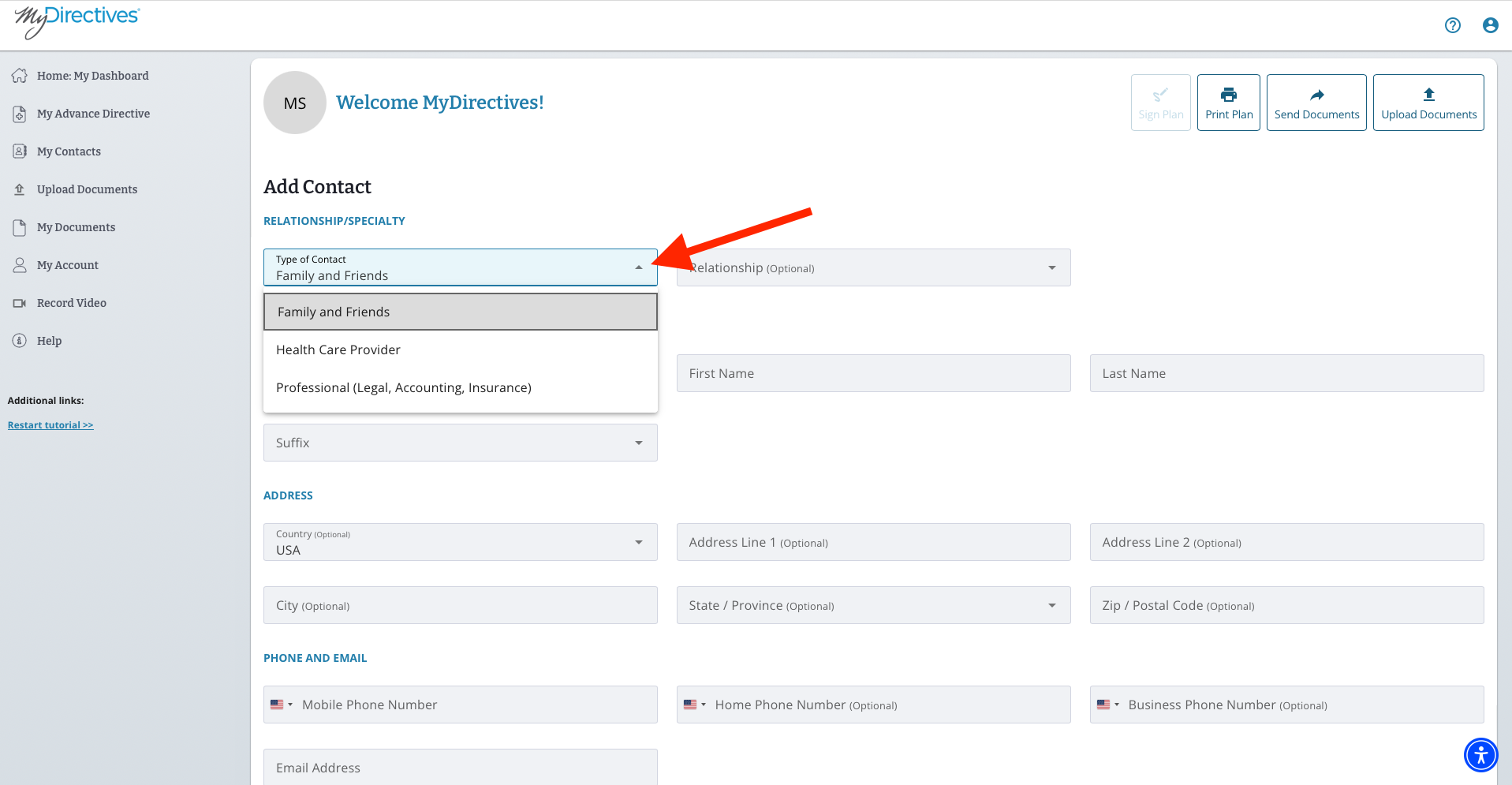Viewport: 1512px width, 785px height.
Task: Click the Send Documents button label
Action: tap(1317, 114)
